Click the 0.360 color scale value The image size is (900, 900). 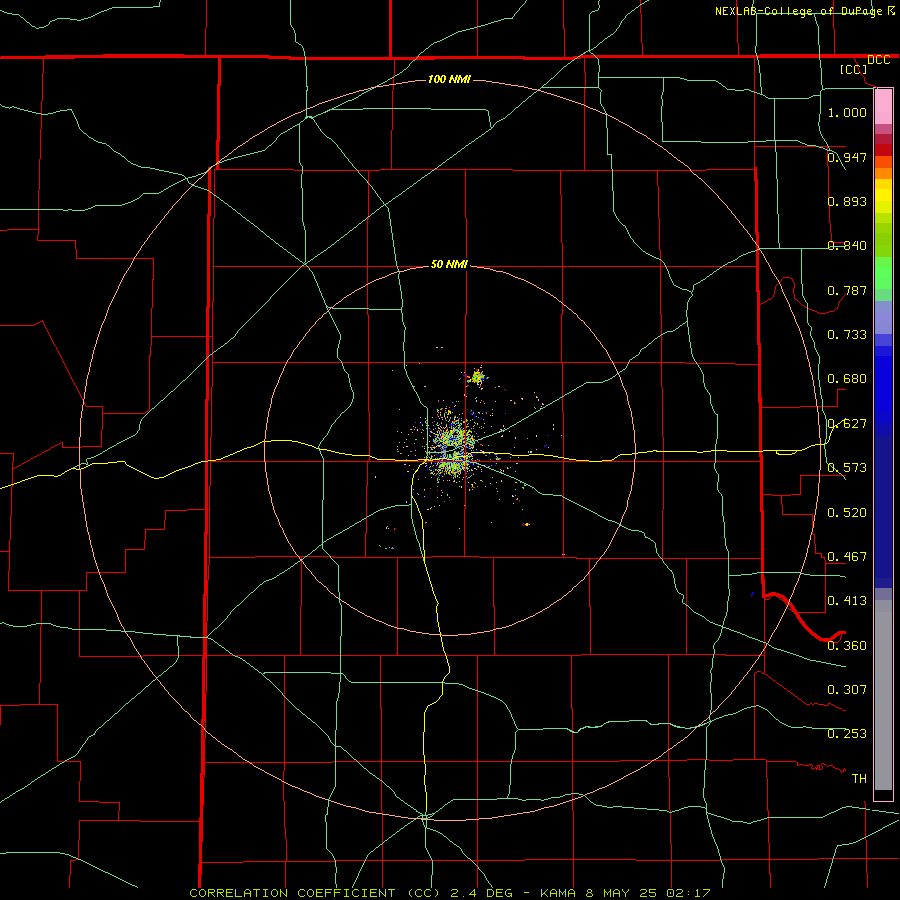(847, 645)
